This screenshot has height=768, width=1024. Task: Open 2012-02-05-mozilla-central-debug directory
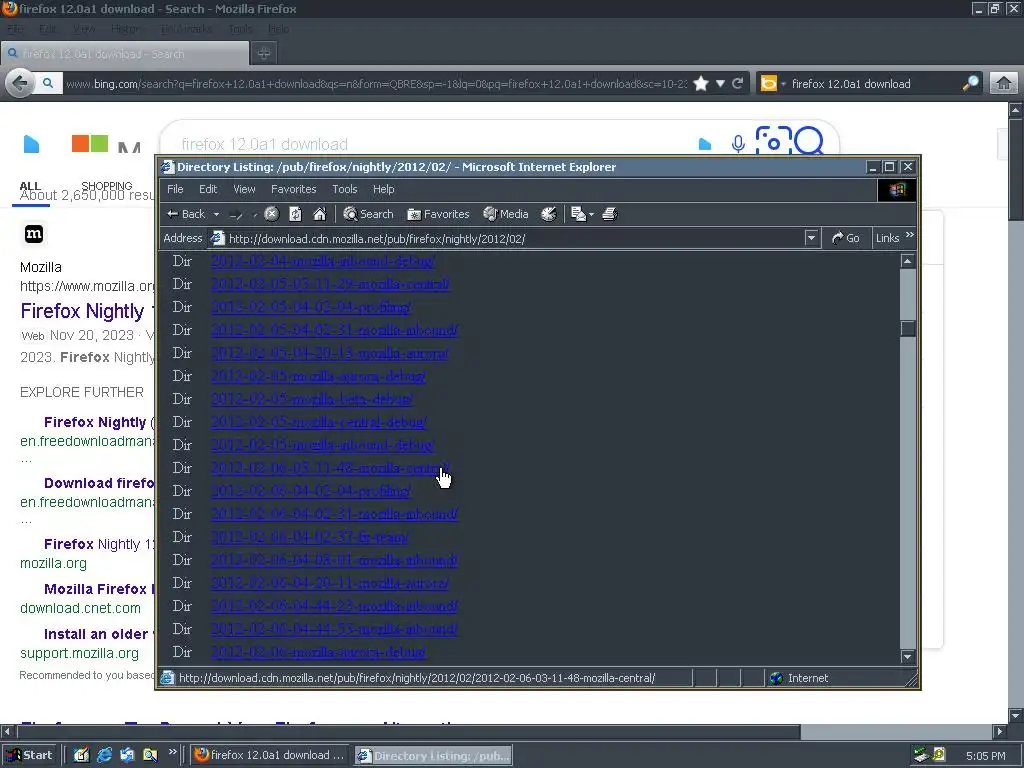(x=319, y=422)
